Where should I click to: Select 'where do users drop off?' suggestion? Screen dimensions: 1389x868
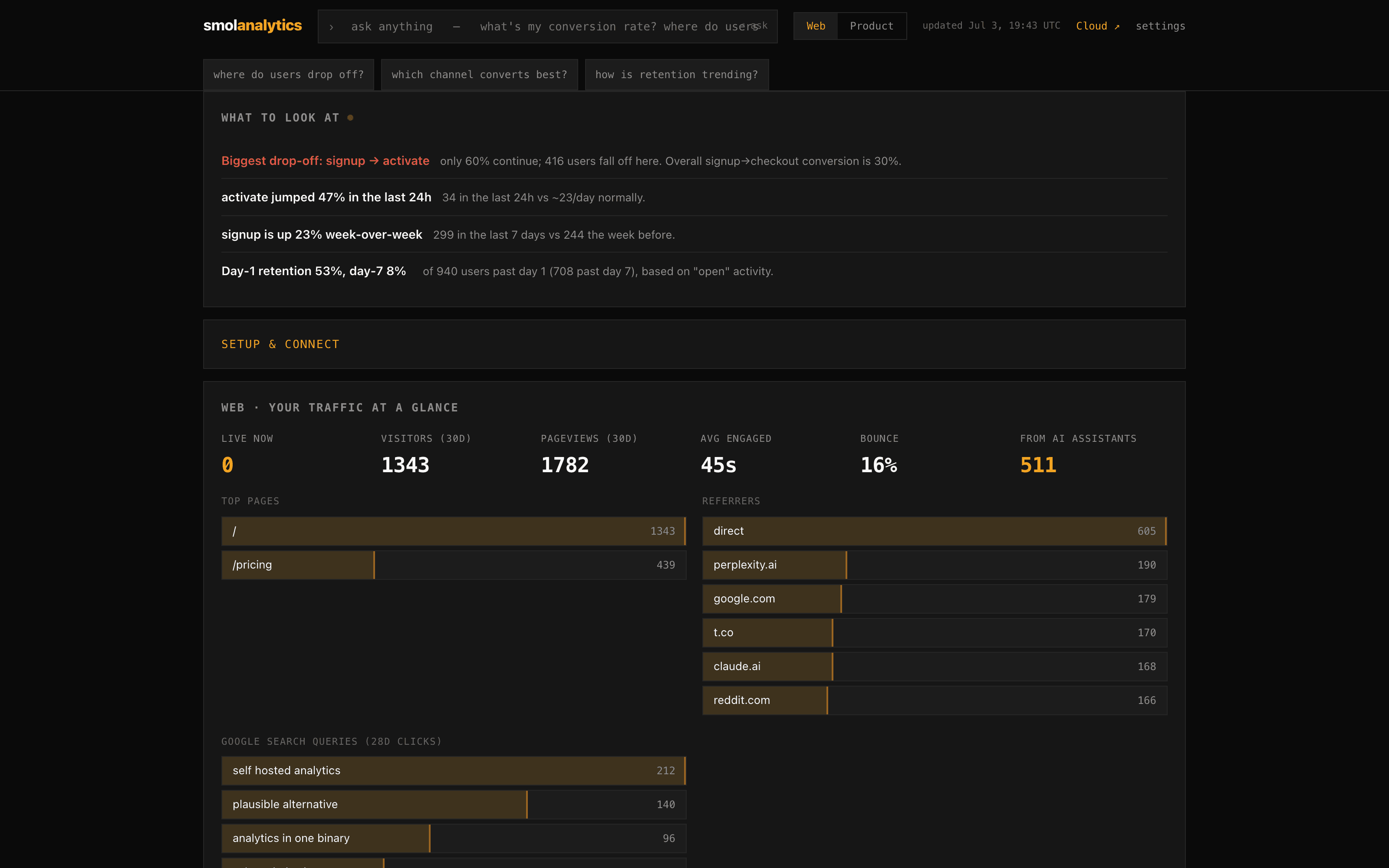289,75
